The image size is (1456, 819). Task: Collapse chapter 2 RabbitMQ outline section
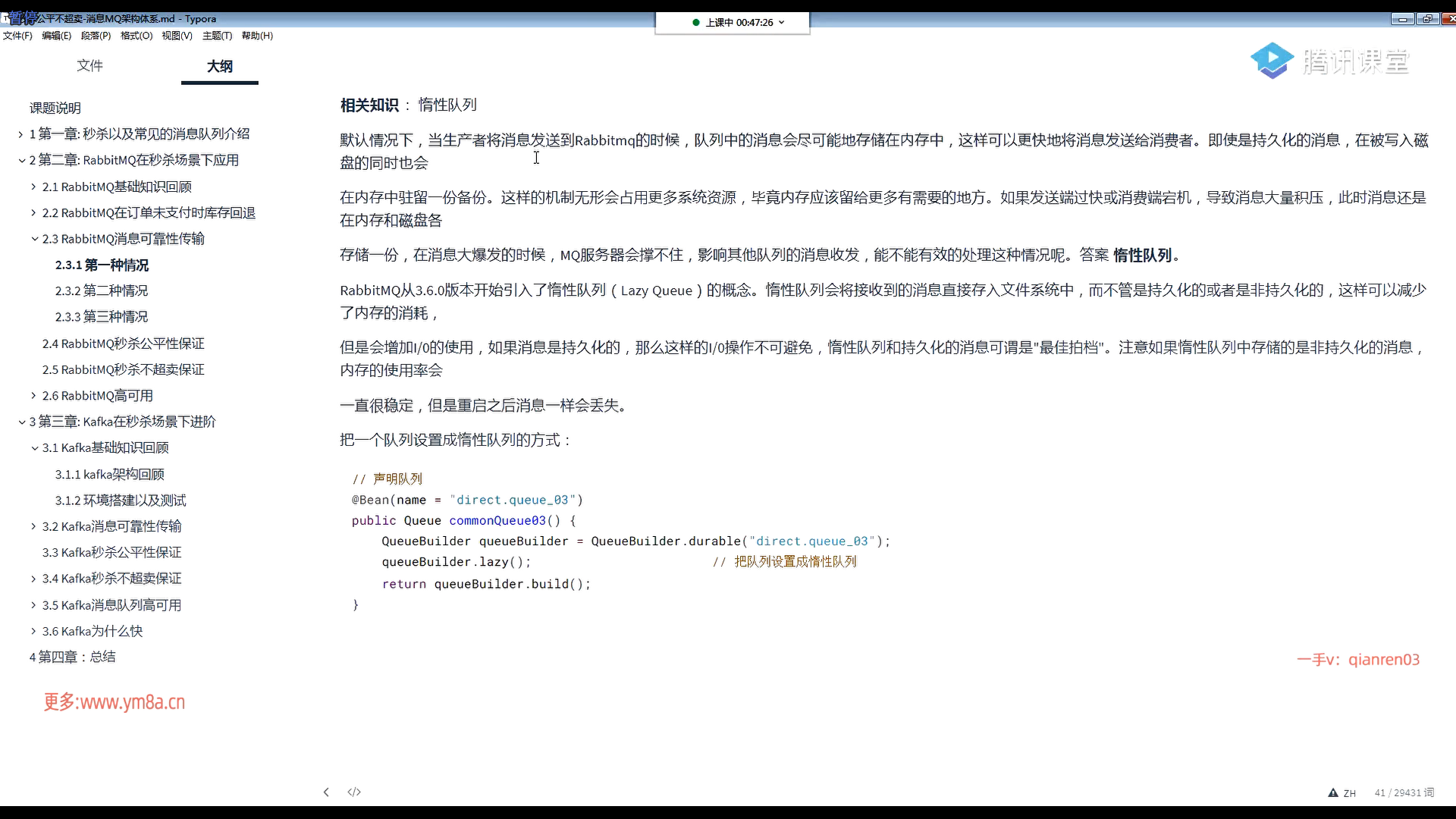(21, 160)
